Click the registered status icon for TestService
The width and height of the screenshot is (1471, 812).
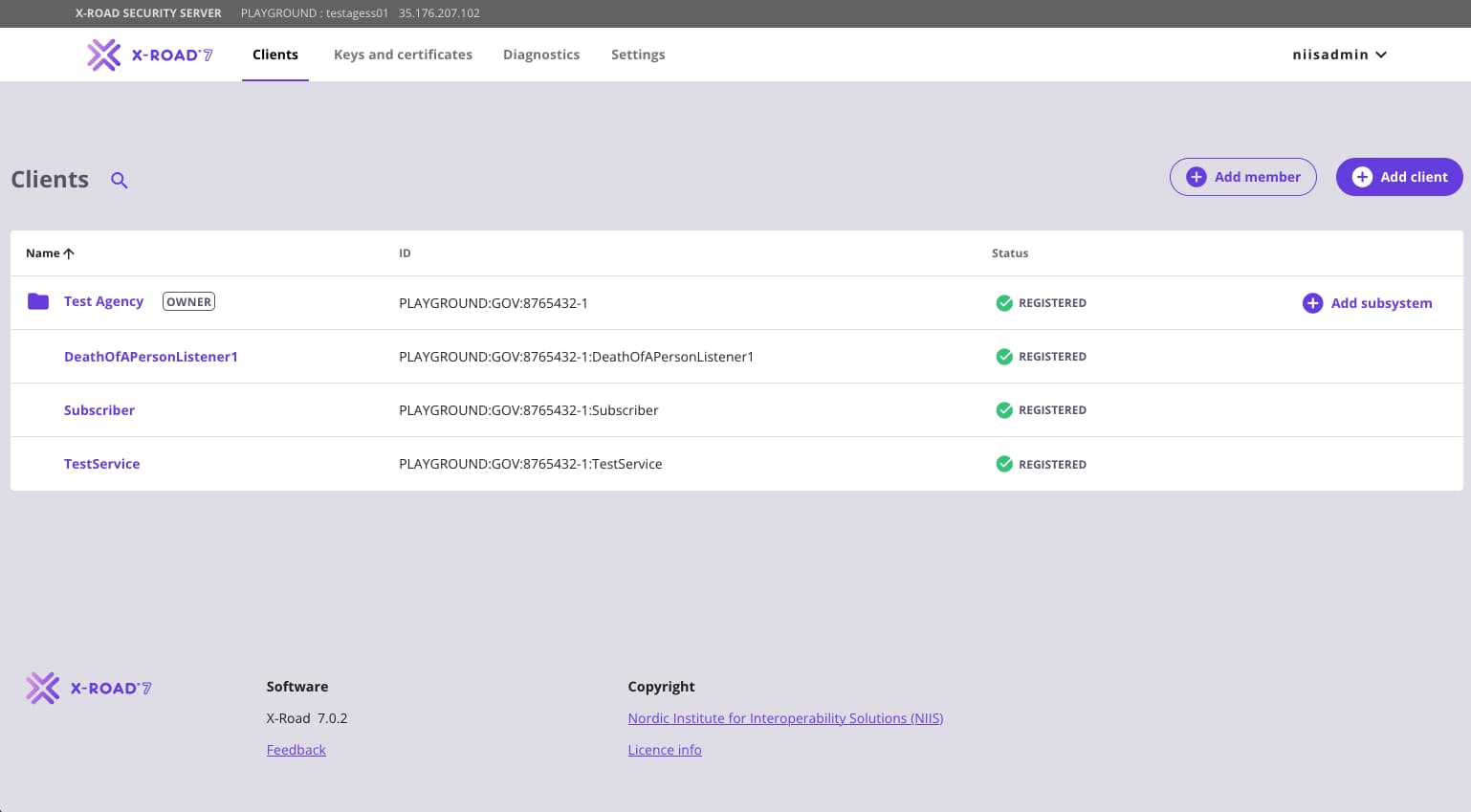[1004, 464]
